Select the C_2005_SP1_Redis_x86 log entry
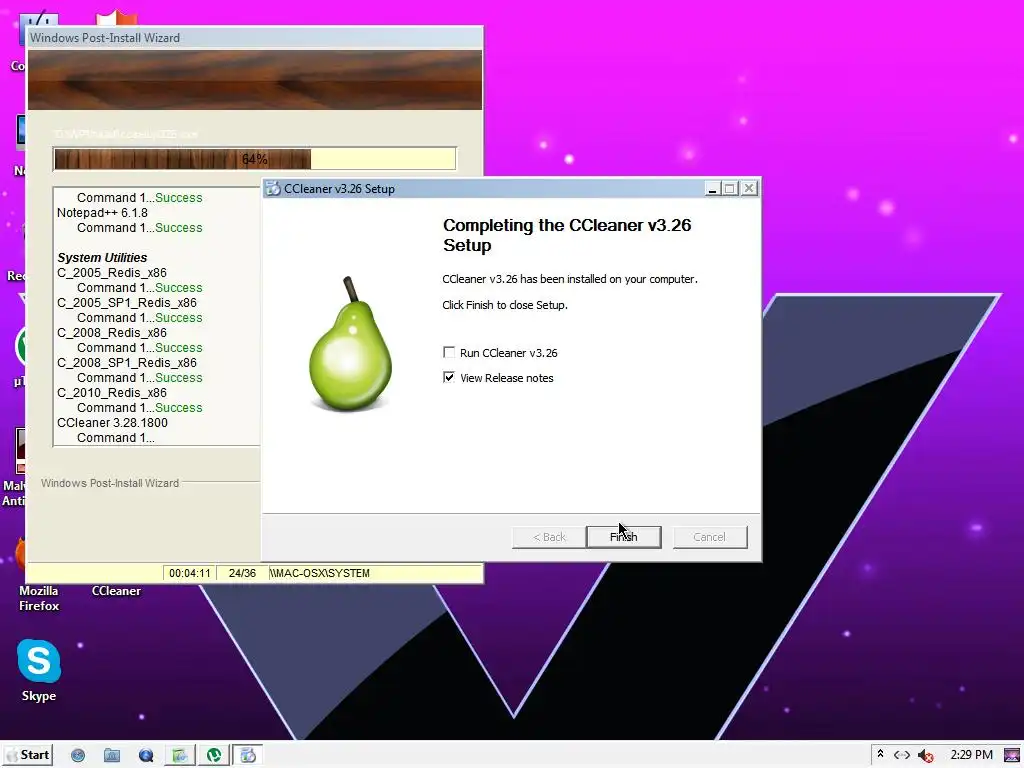1024x768 pixels. pos(127,302)
